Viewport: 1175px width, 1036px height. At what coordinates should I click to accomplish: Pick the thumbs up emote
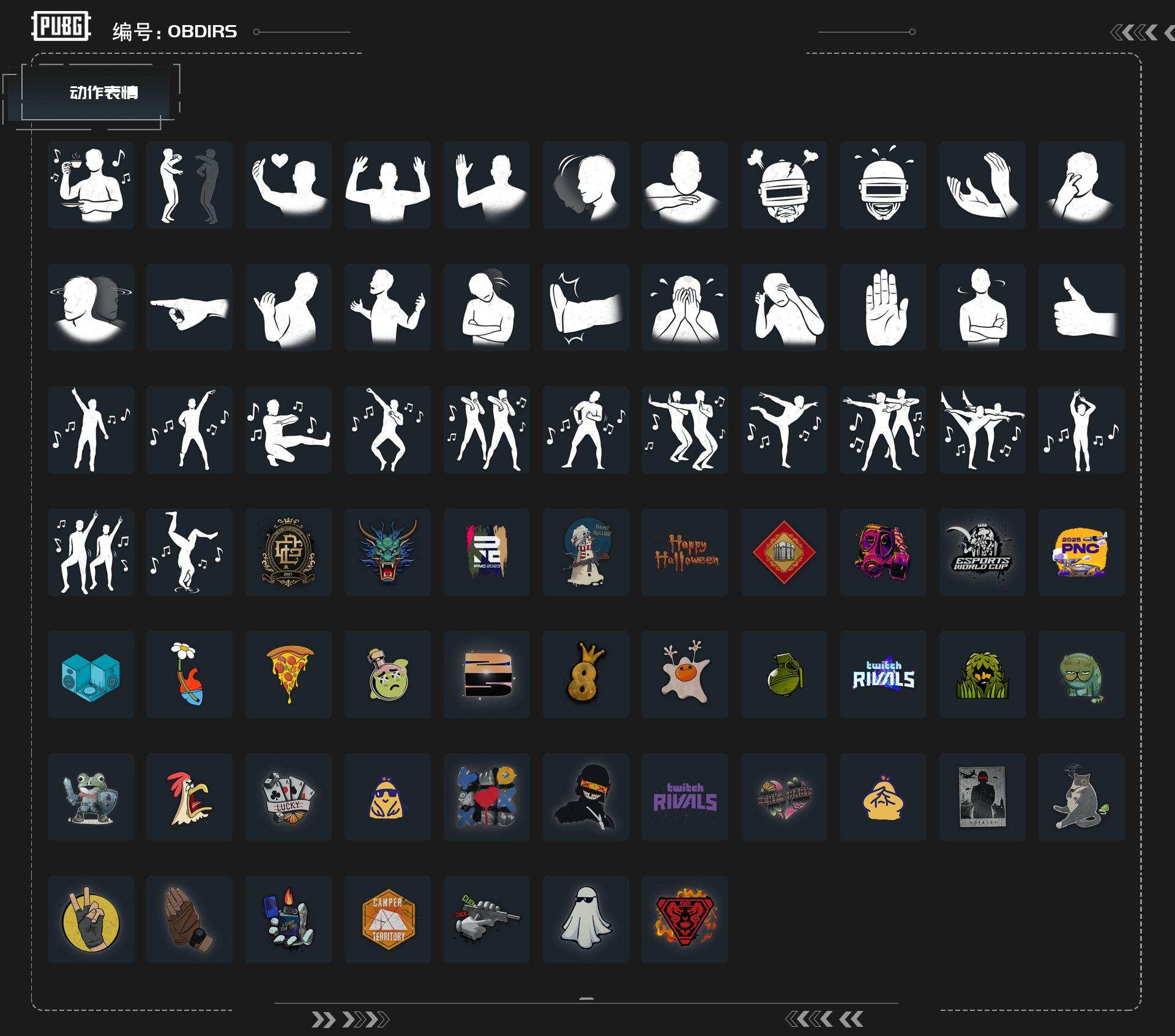pyautogui.click(x=1081, y=307)
